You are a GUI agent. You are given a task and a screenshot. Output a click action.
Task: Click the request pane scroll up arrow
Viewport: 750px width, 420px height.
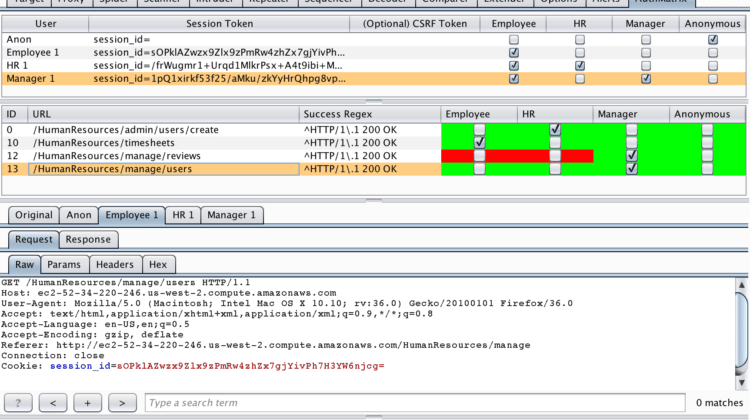(741, 285)
